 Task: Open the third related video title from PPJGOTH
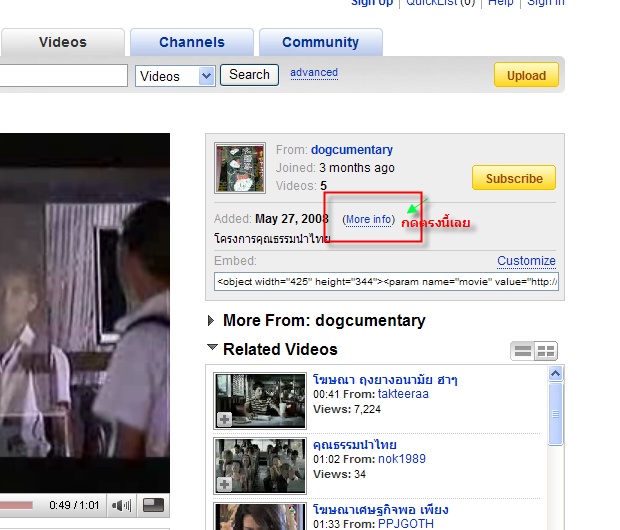tap(380, 509)
